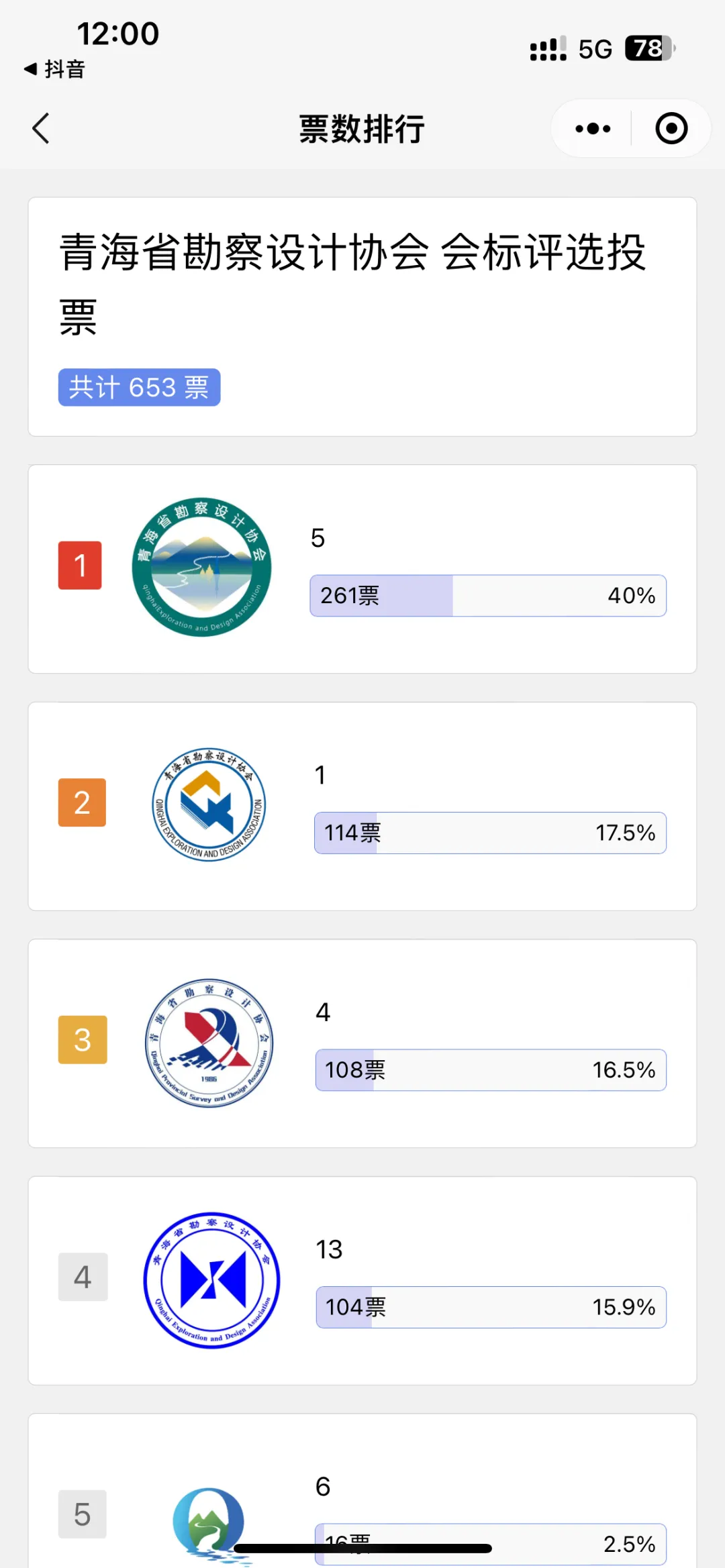Open the mini program more options menu

pyautogui.click(x=593, y=128)
